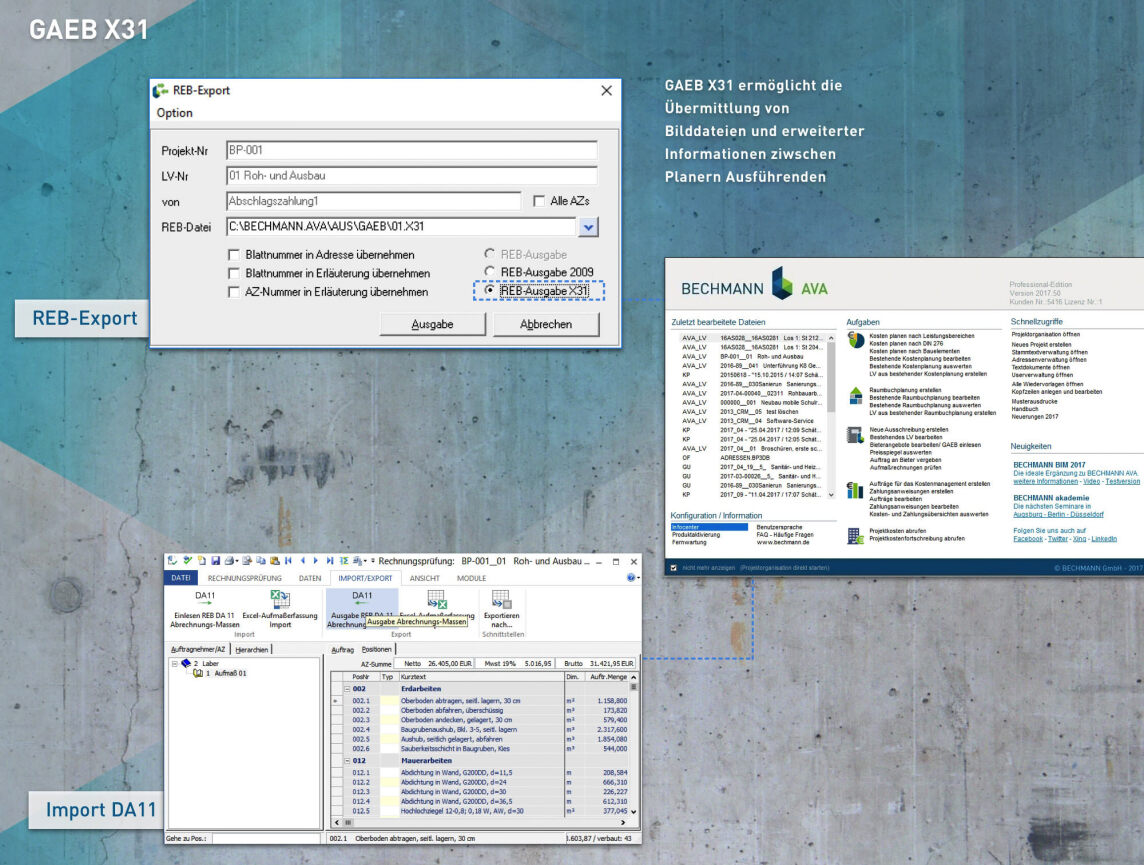
Task: Check AZ-Nummer in Erläuterung übernehmen
Action: pyautogui.click(x=234, y=292)
